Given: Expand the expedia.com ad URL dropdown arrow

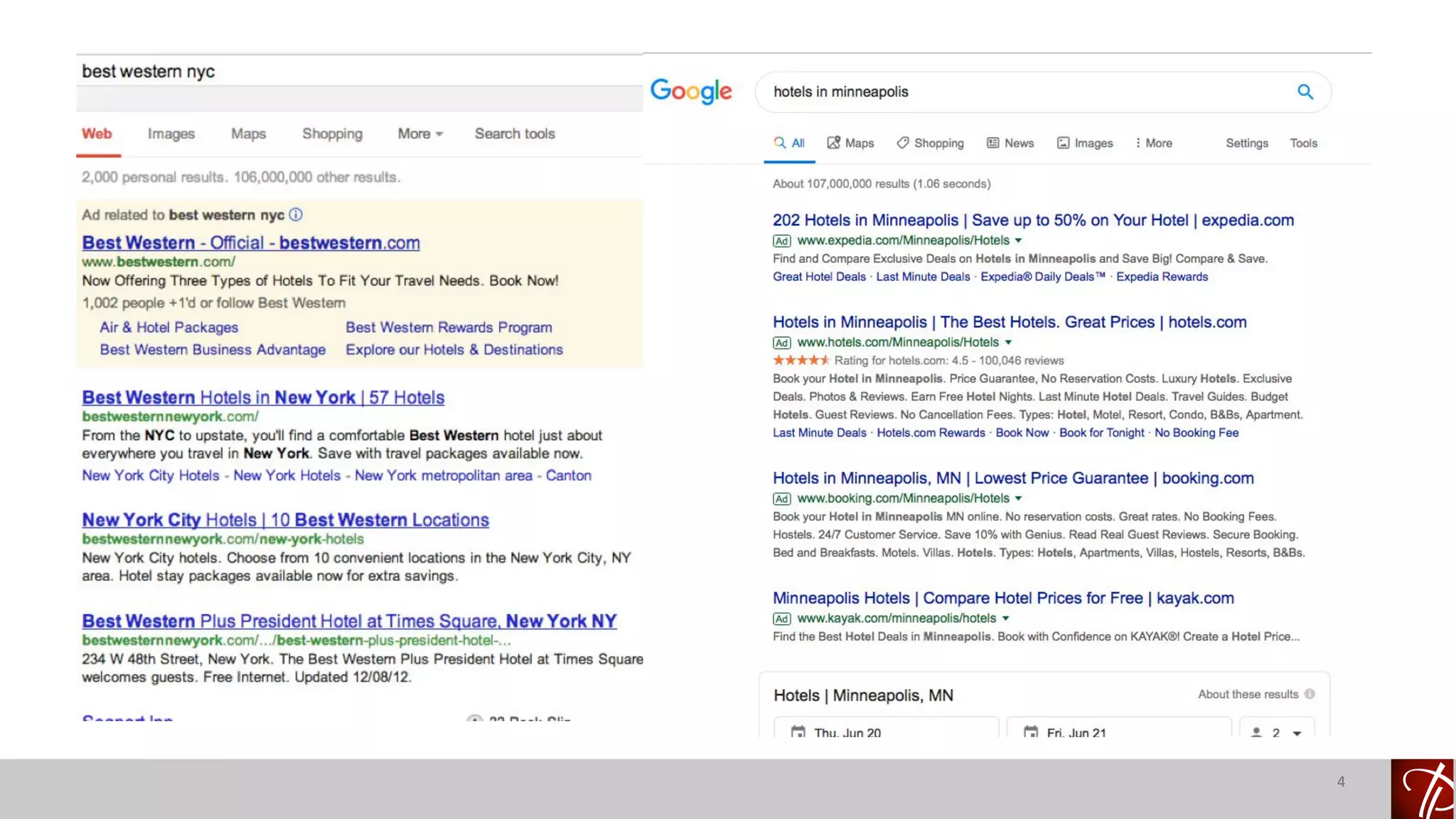Looking at the screenshot, I should [1018, 240].
